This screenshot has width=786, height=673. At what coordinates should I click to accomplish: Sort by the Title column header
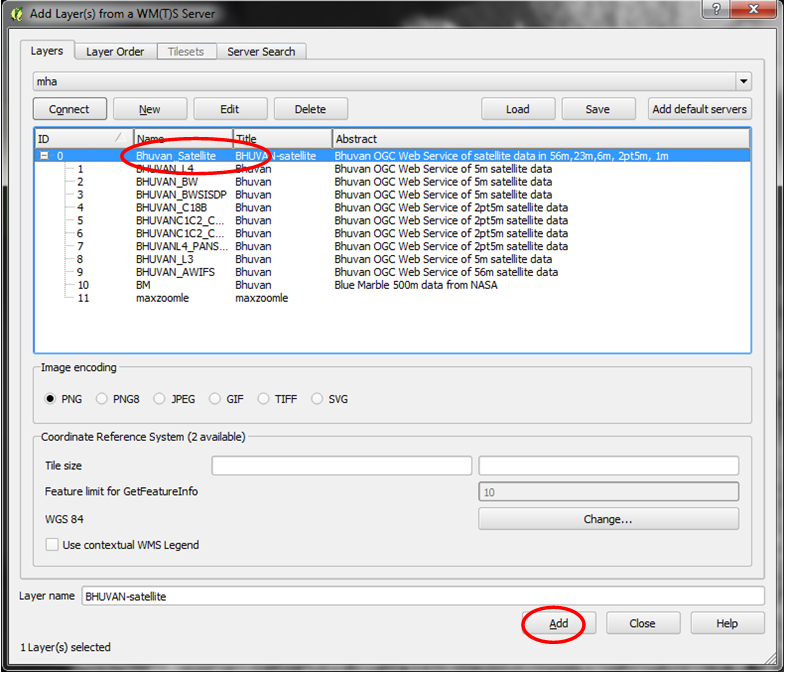tap(283, 139)
